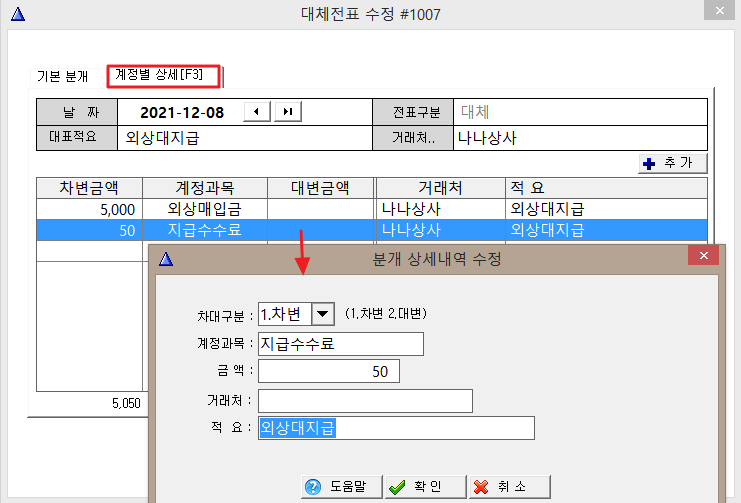Click the 적요 input with 외상대지급
This screenshot has height=503, width=741.
(396, 428)
